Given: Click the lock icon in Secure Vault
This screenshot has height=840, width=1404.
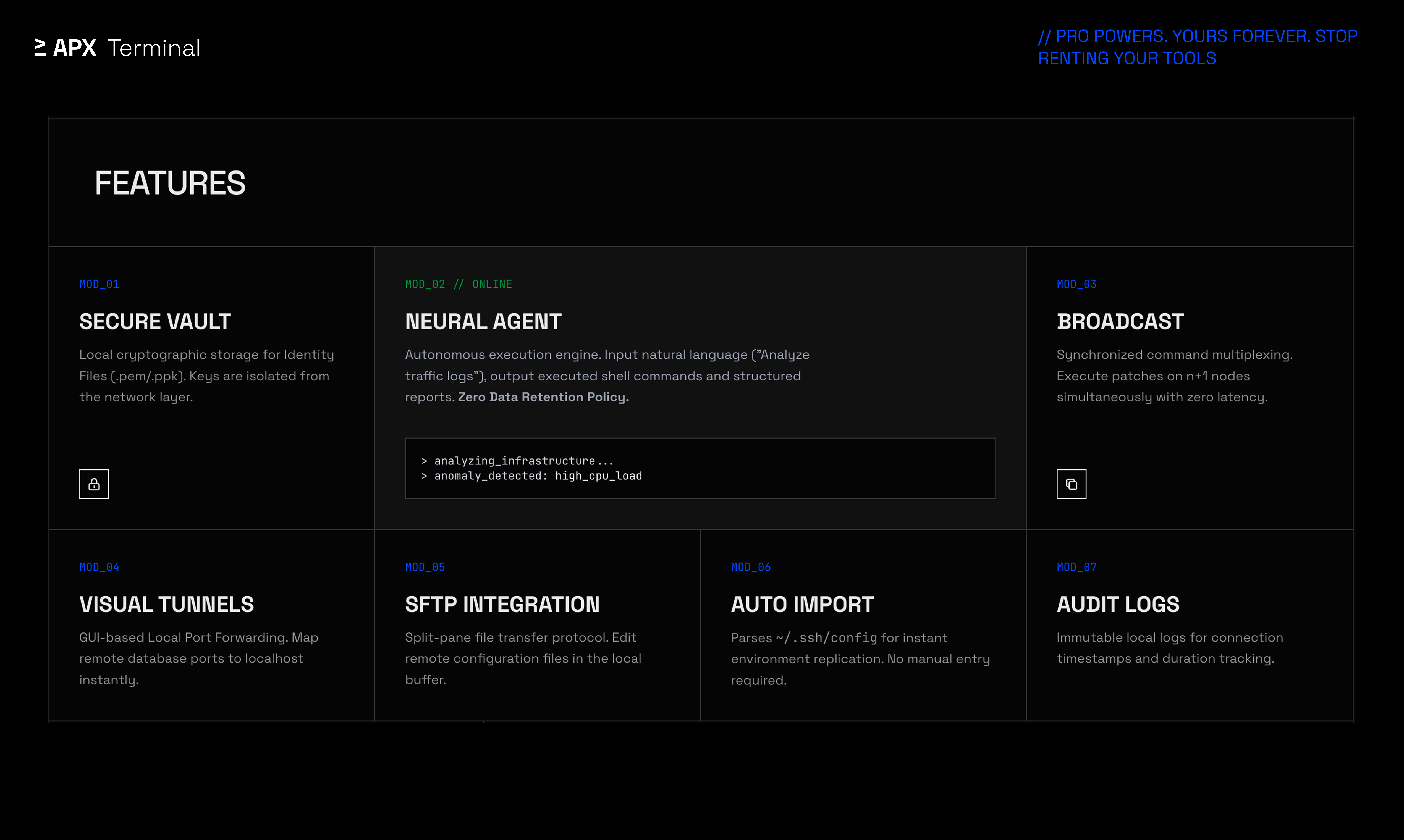Looking at the screenshot, I should (94, 484).
